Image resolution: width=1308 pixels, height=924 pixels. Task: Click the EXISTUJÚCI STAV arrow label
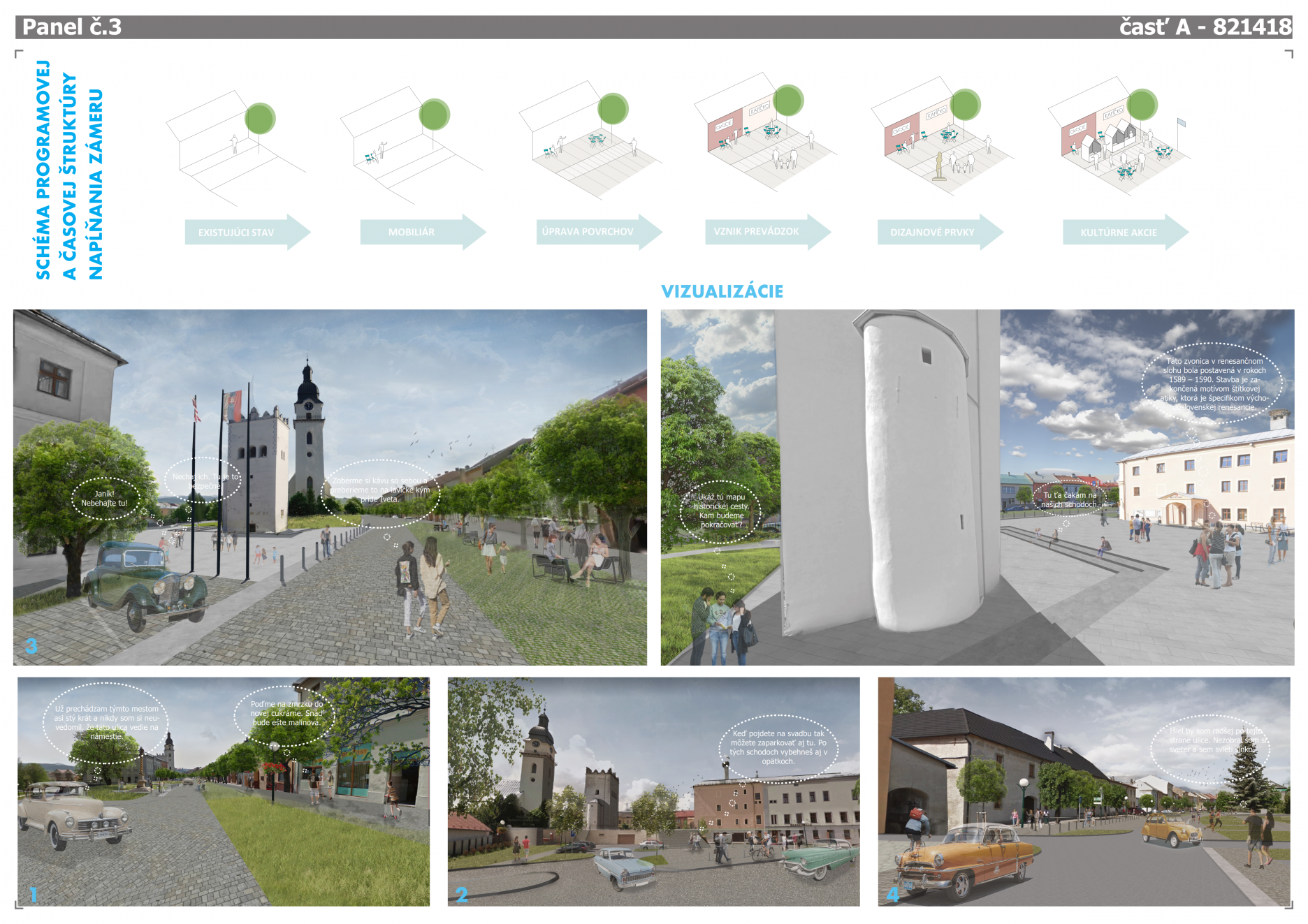pyautogui.click(x=237, y=233)
